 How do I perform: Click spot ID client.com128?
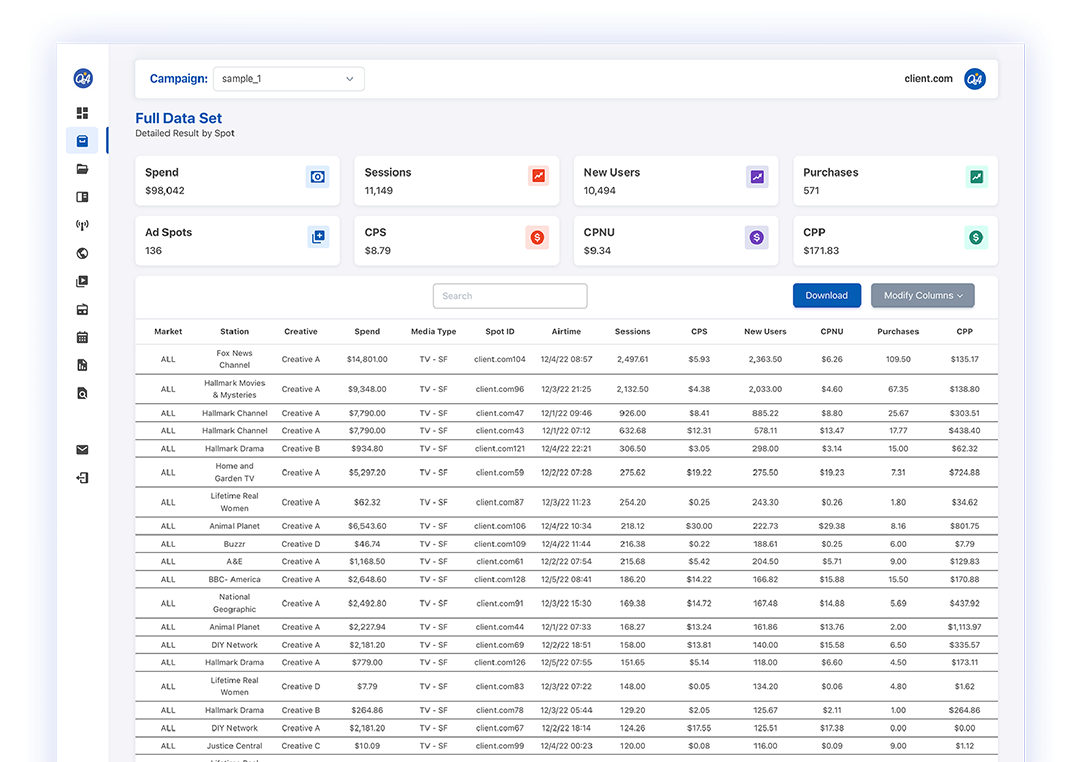[x=500, y=579]
